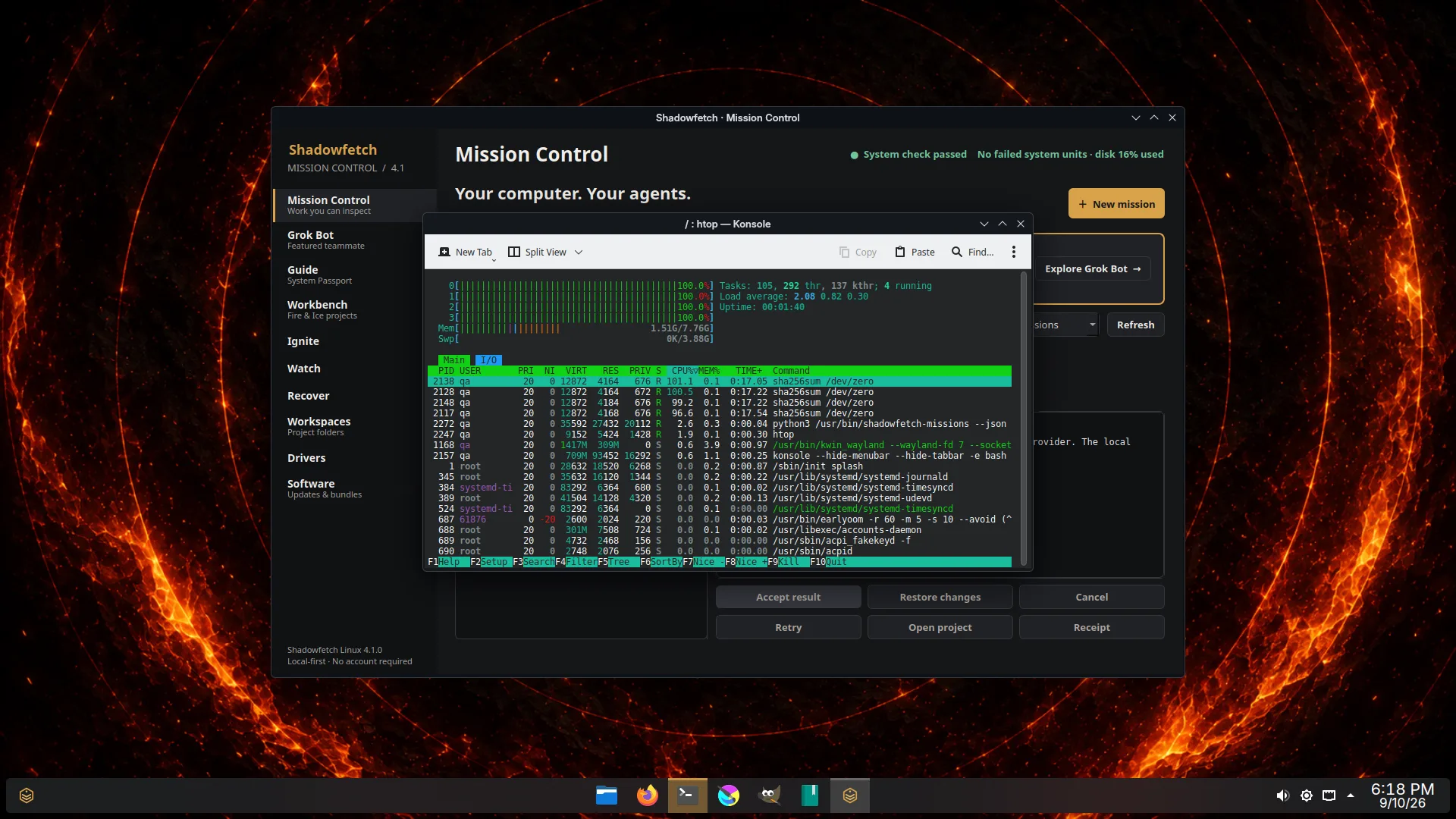Select the accounts-daemon process row

tap(719, 530)
